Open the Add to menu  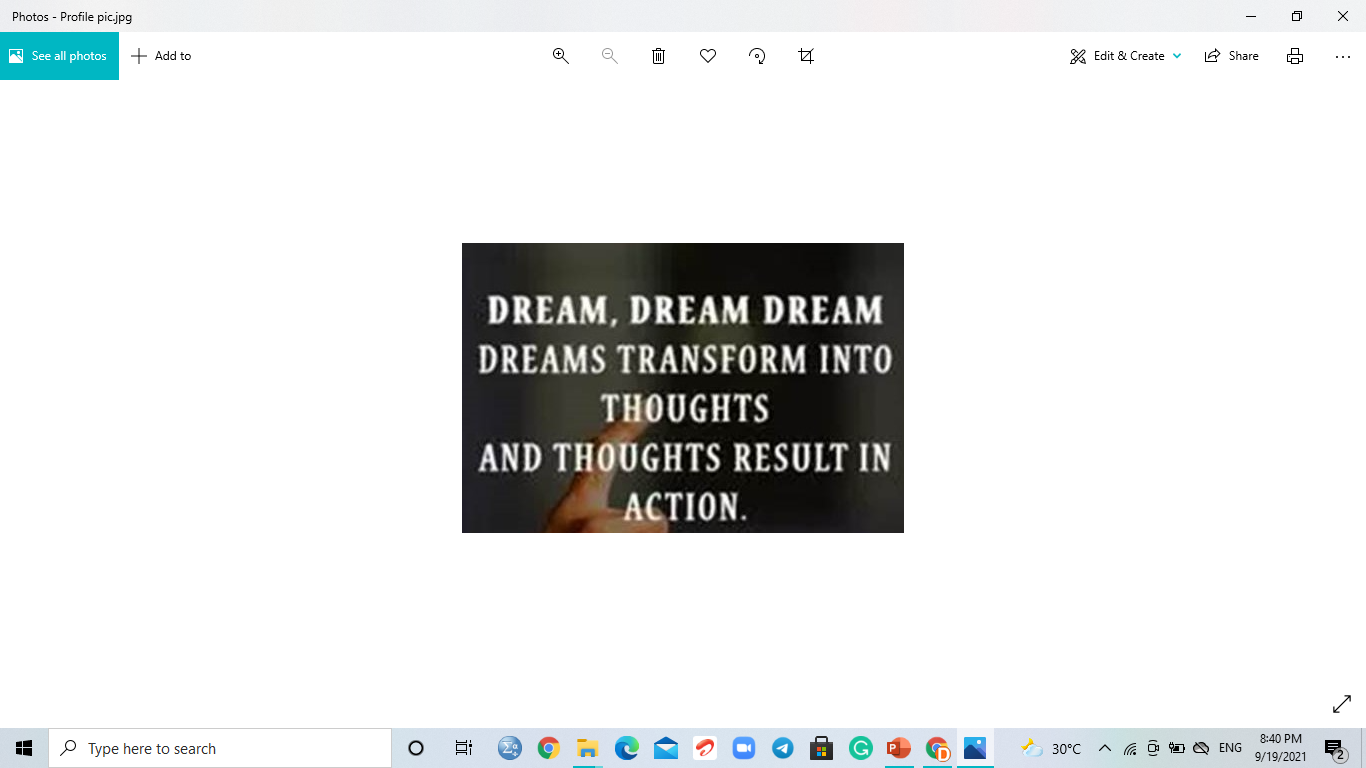161,56
